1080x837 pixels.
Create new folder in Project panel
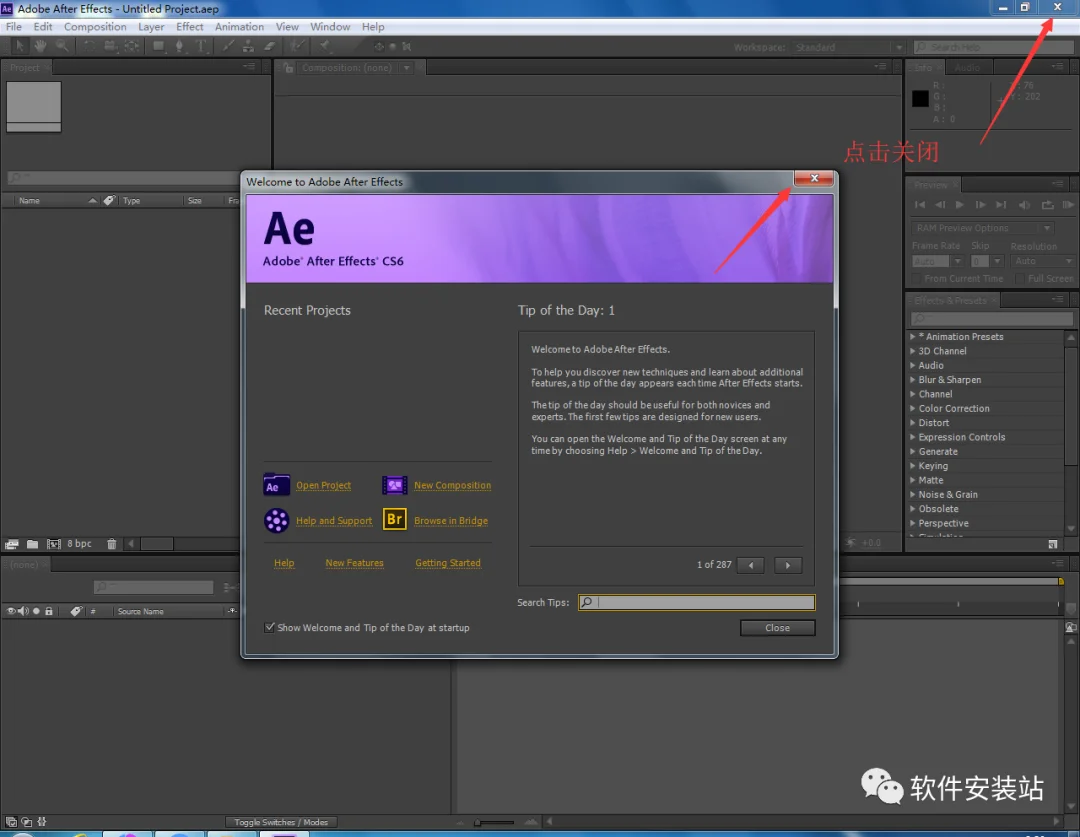32,544
